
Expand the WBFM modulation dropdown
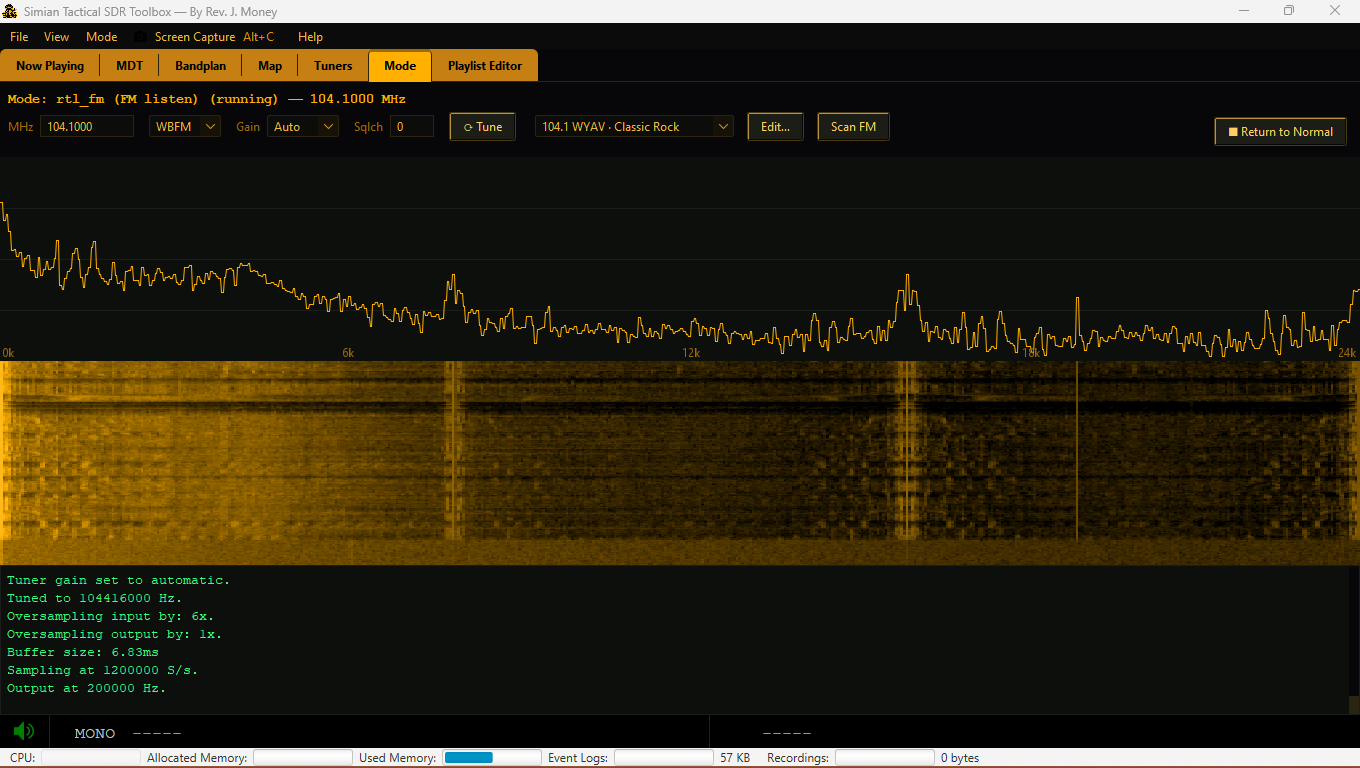(185, 127)
